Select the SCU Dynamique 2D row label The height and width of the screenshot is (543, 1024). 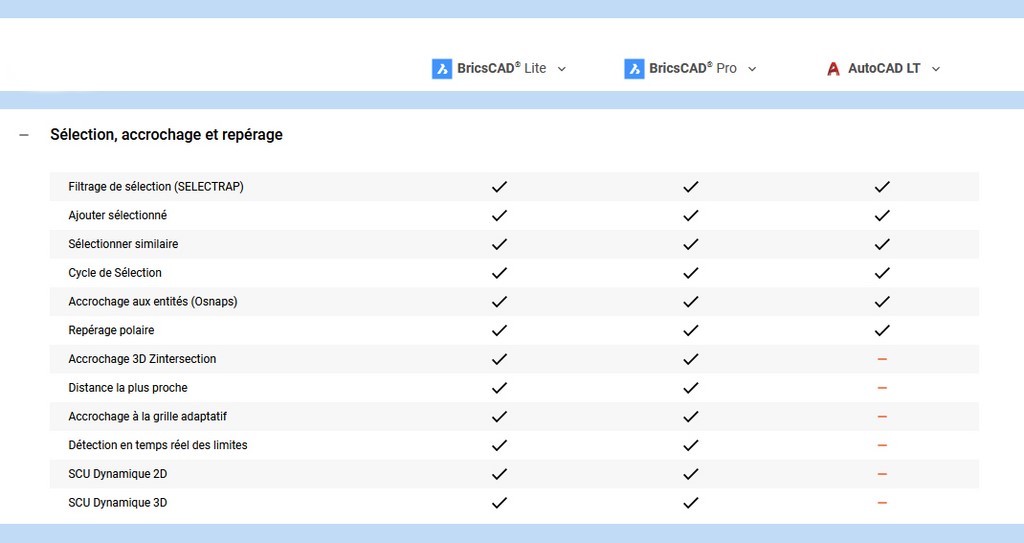click(x=118, y=474)
